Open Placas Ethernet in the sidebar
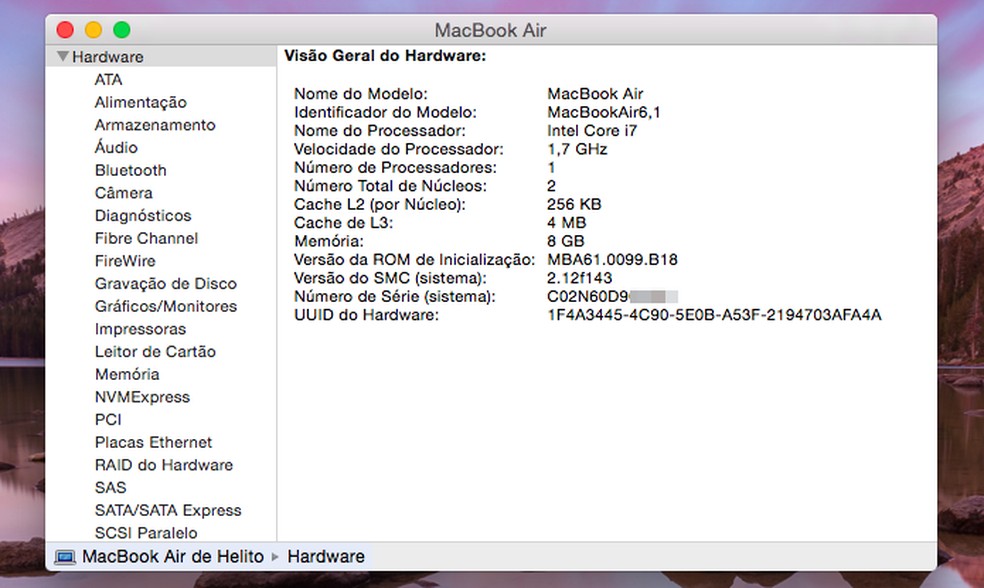This screenshot has width=984, height=588. click(153, 442)
